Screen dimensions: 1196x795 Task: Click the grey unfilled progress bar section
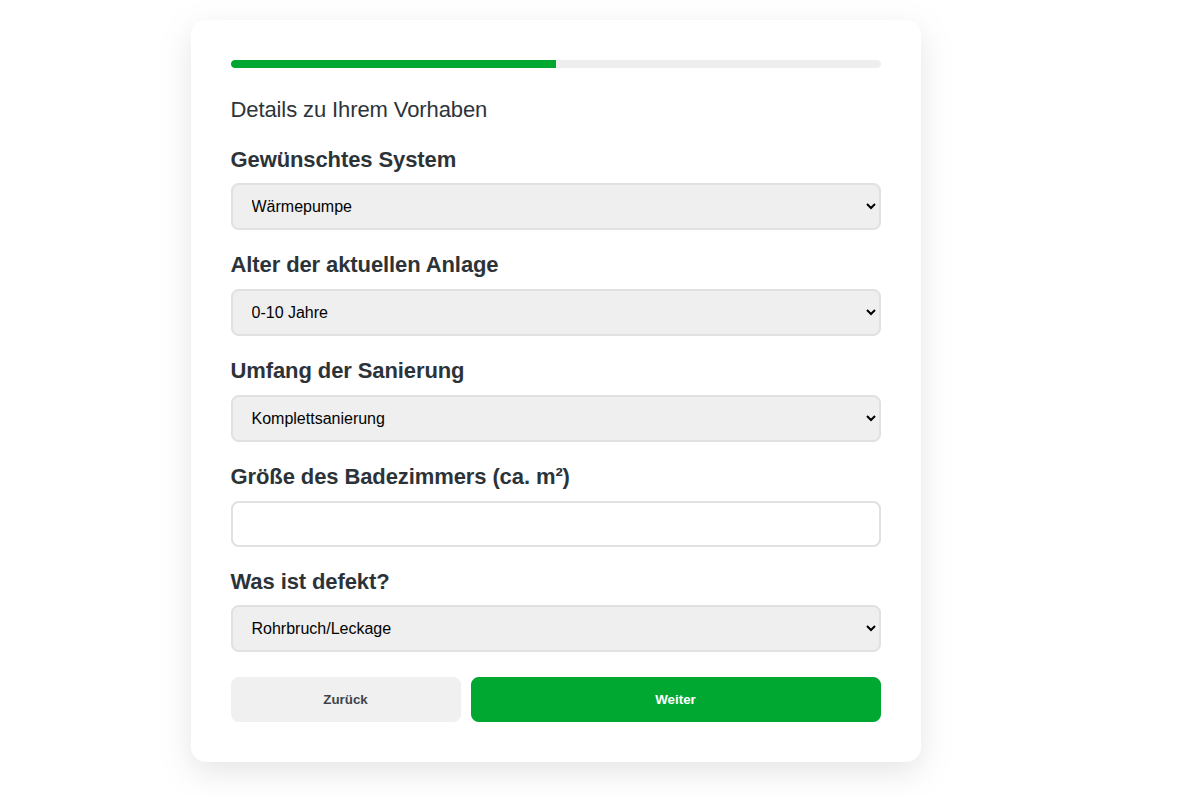point(718,64)
